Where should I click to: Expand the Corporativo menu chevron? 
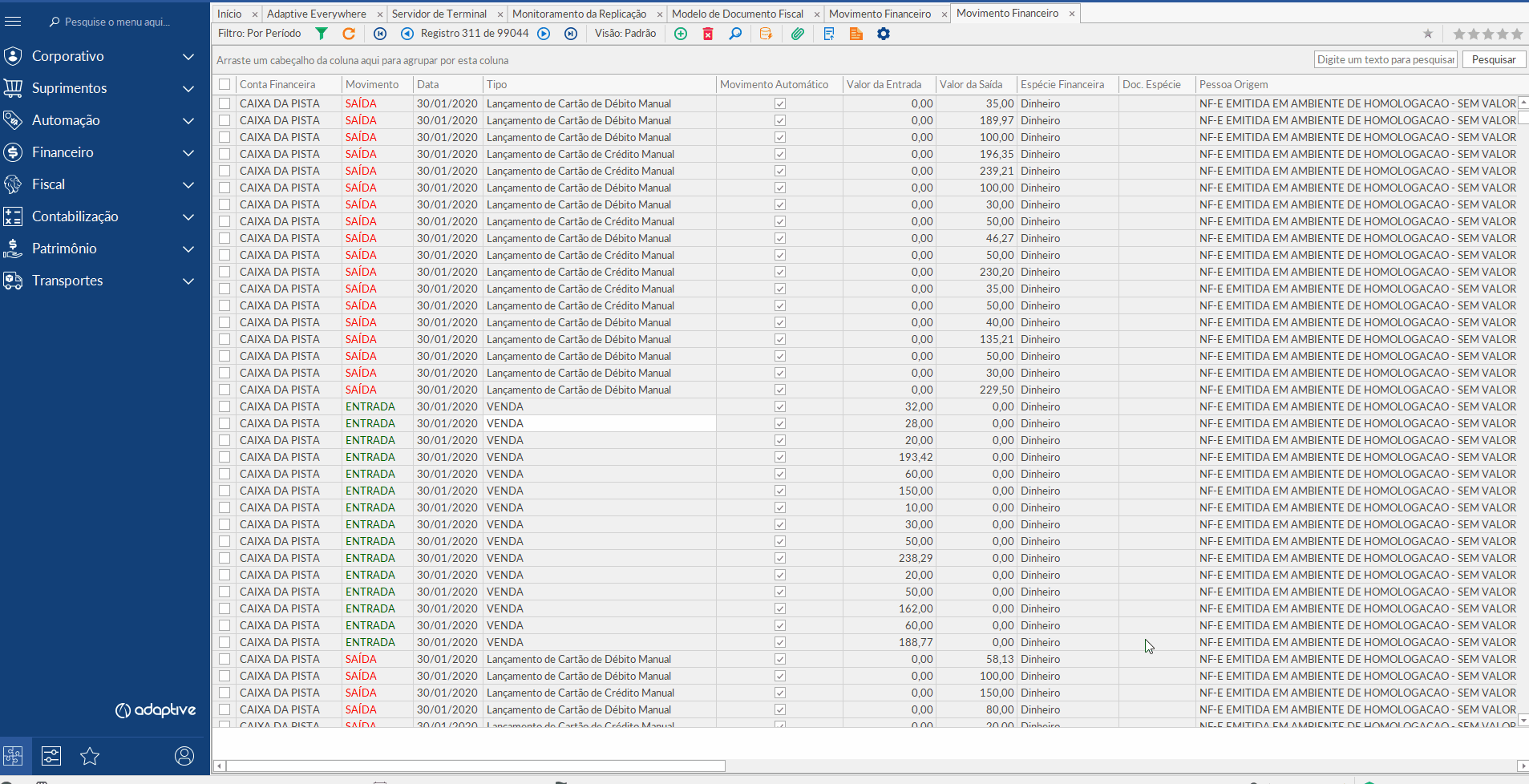[x=188, y=56]
